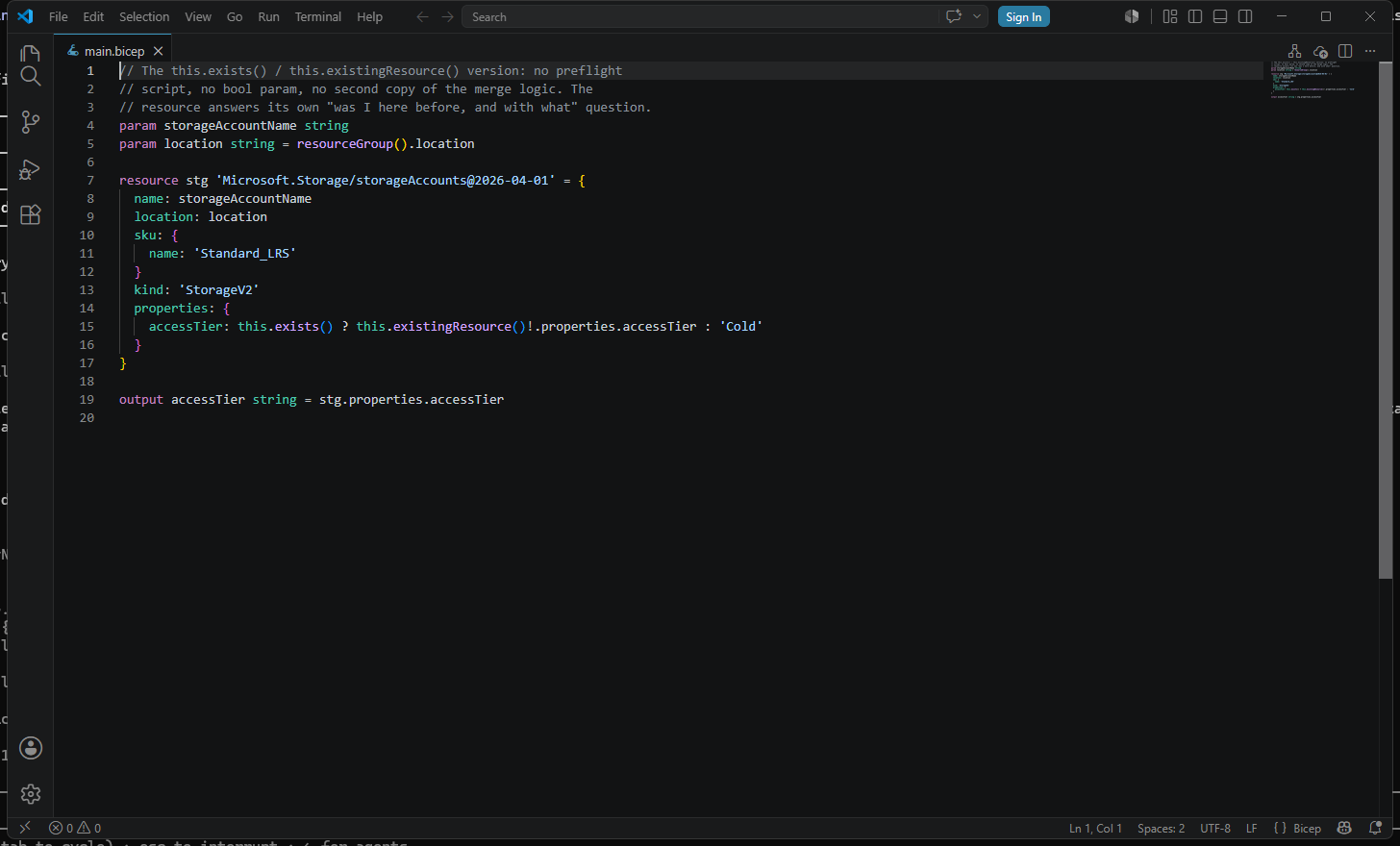Click the 'StorageV2' kind value
Image resolution: width=1400 pixels, height=846 pixels.
click(219, 289)
